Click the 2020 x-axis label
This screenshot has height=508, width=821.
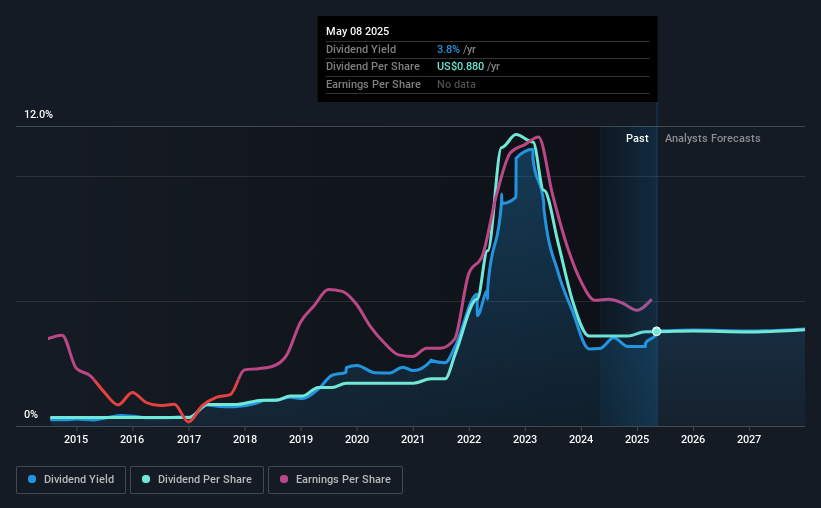point(357,439)
